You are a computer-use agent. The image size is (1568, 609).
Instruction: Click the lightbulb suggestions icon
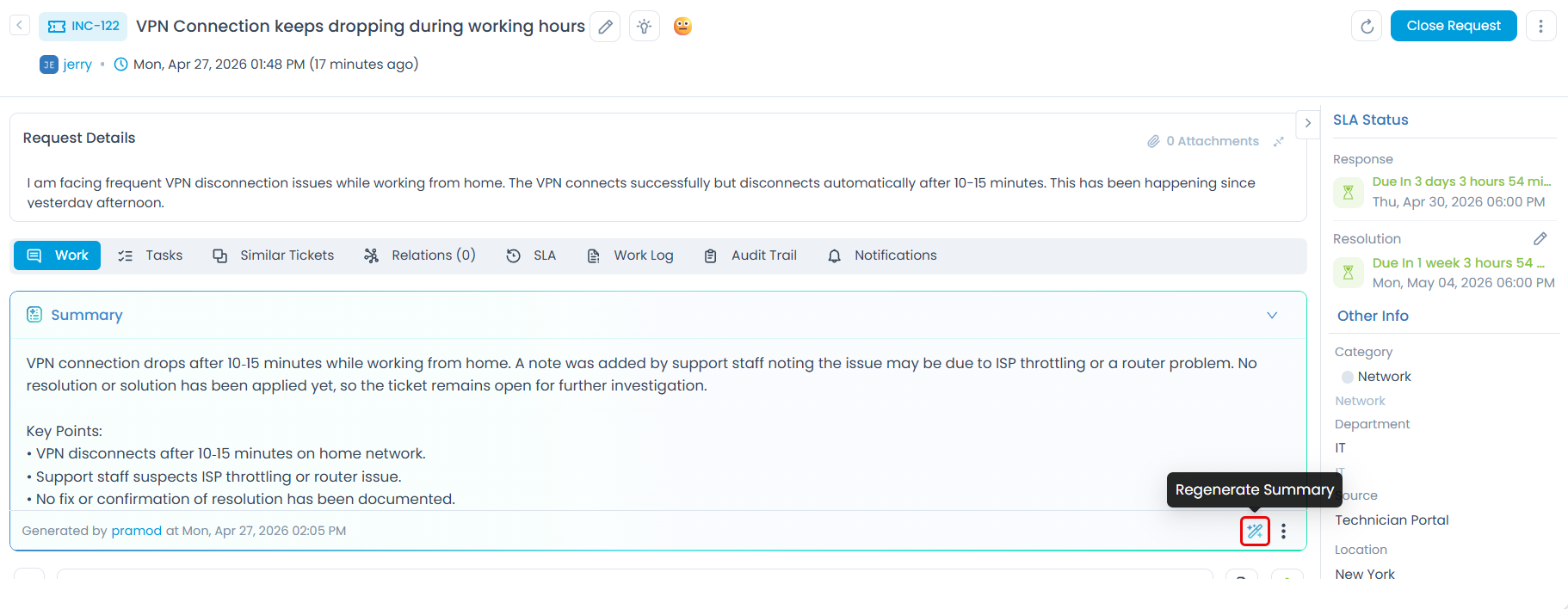pos(644,27)
